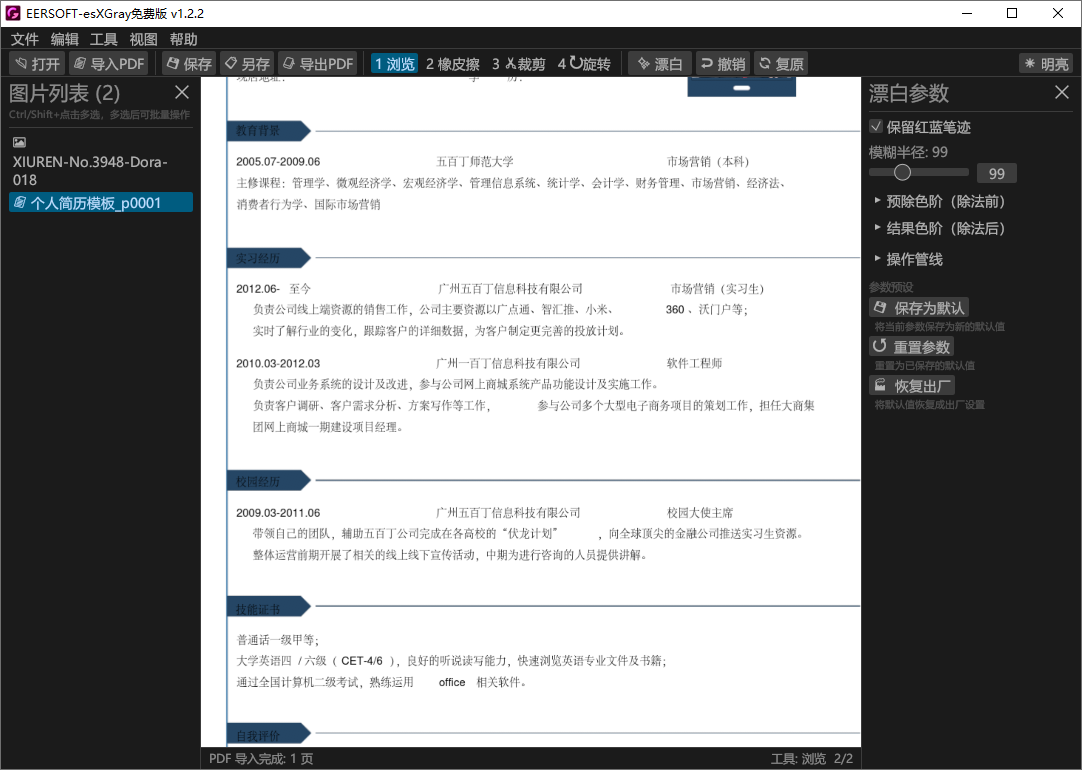Open the 文件 menu
Image resolution: width=1082 pixels, height=770 pixels.
25,39
